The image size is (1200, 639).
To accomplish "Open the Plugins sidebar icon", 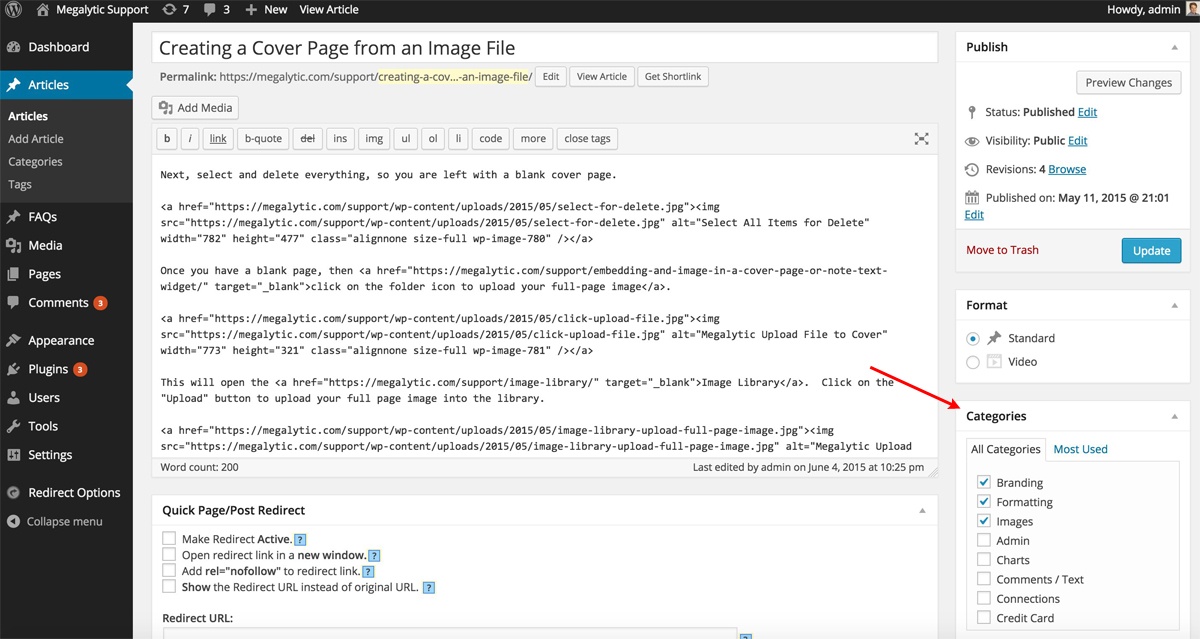I will 14,369.
